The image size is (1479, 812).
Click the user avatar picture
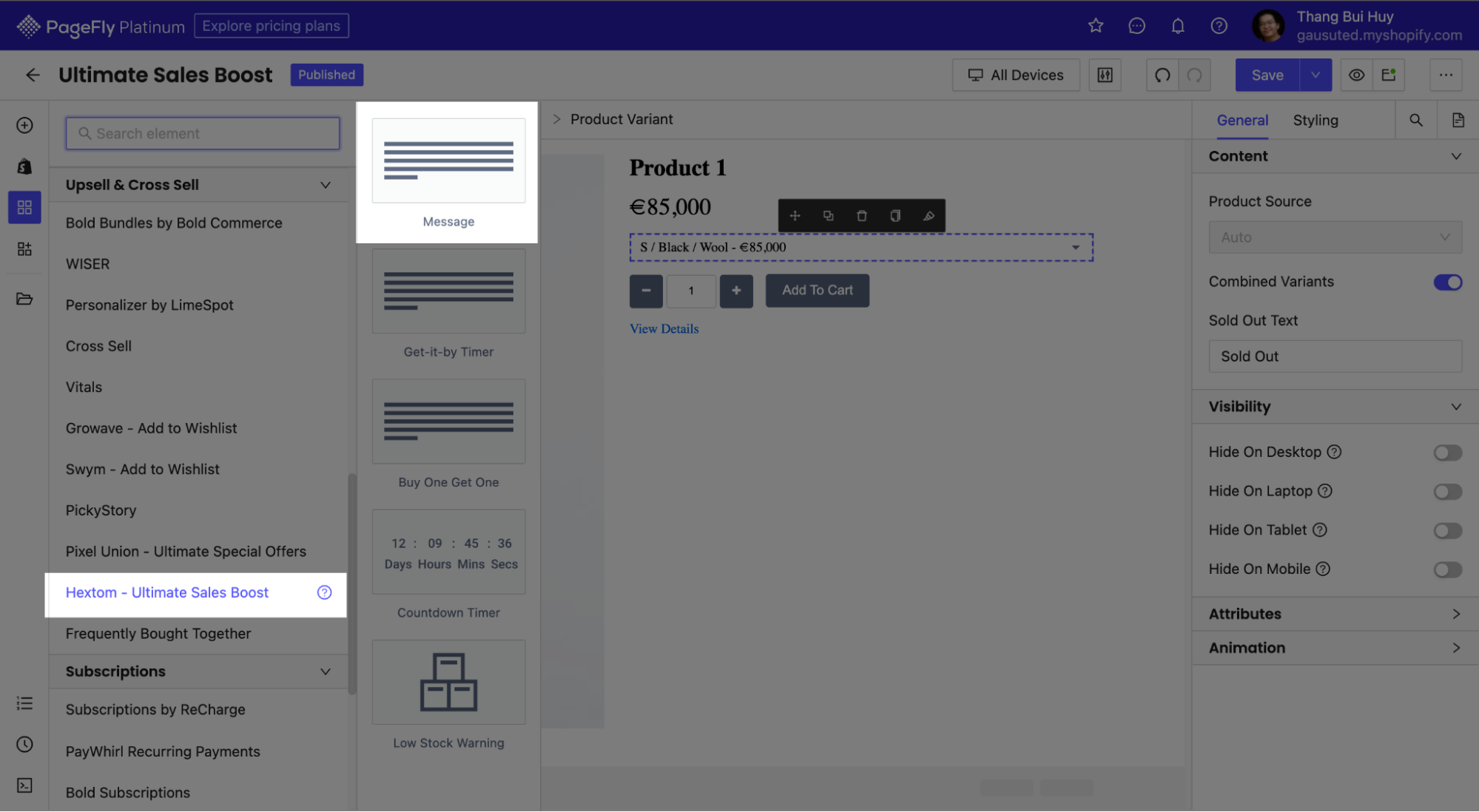point(1268,26)
